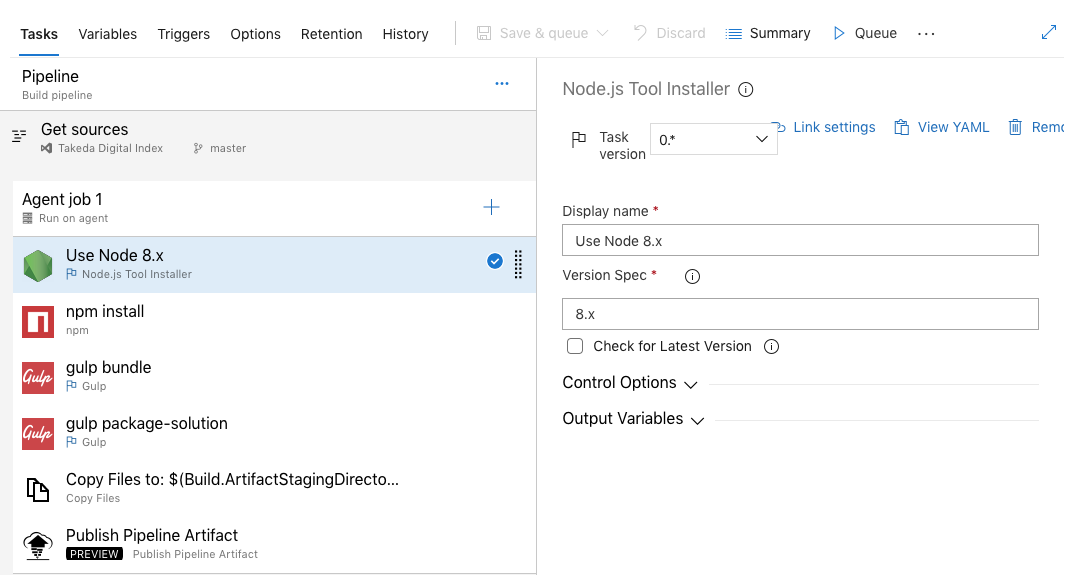The width and height of the screenshot is (1082, 575).
Task: Switch to the Variables tab
Action: point(107,34)
